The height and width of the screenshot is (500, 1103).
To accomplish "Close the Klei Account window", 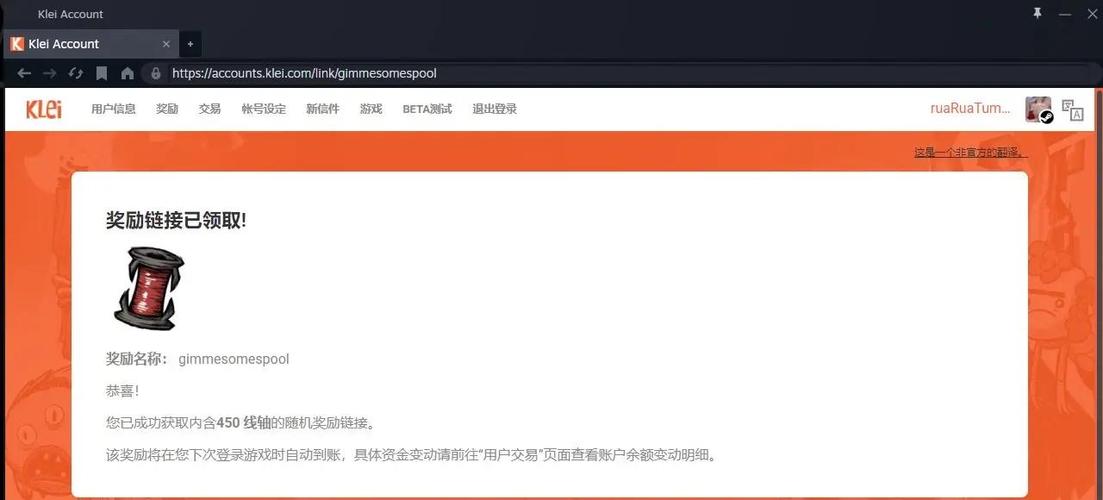I will pos(1092,13).
